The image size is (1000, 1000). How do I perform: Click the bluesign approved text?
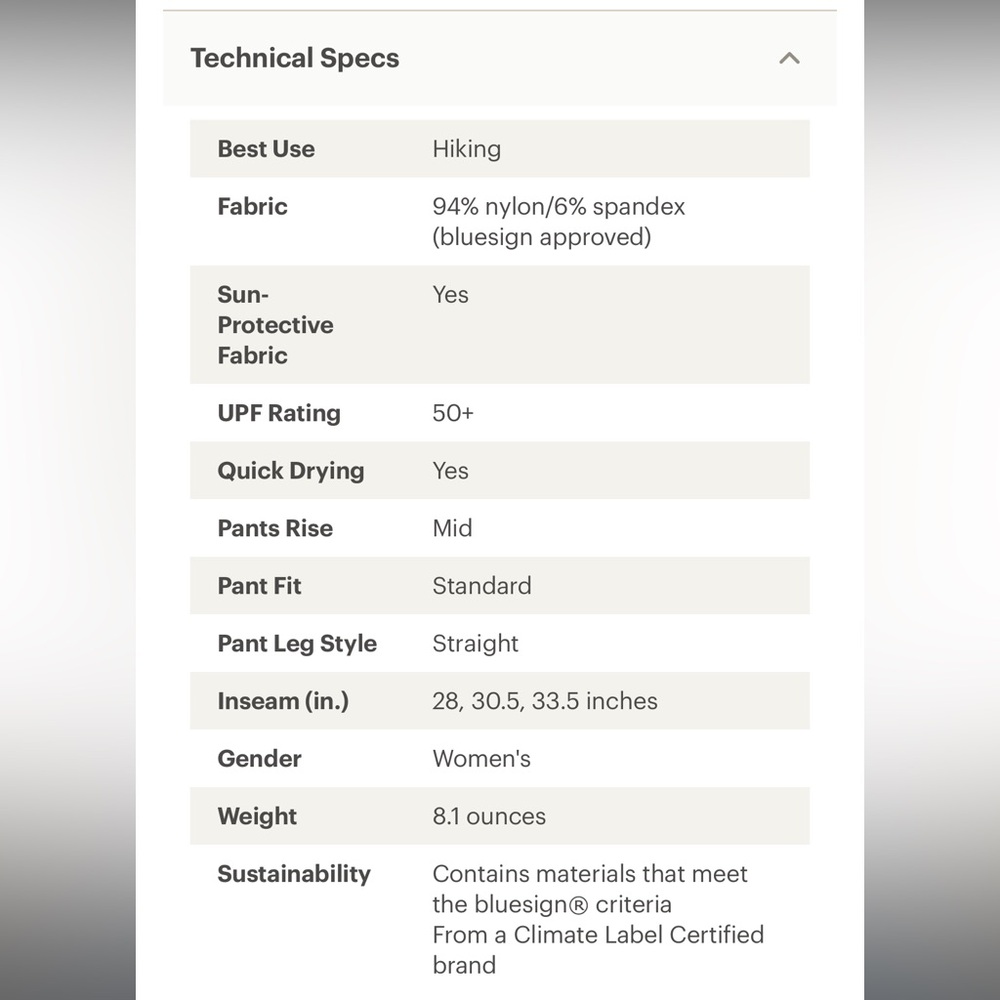(x=541, y=237)
